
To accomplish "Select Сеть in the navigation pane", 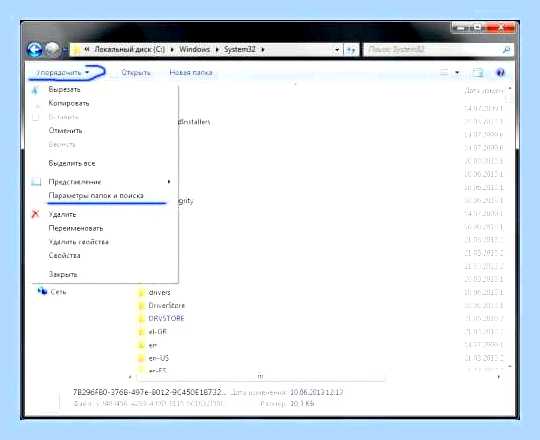I will pyautogui.click(x=58, y=292).
